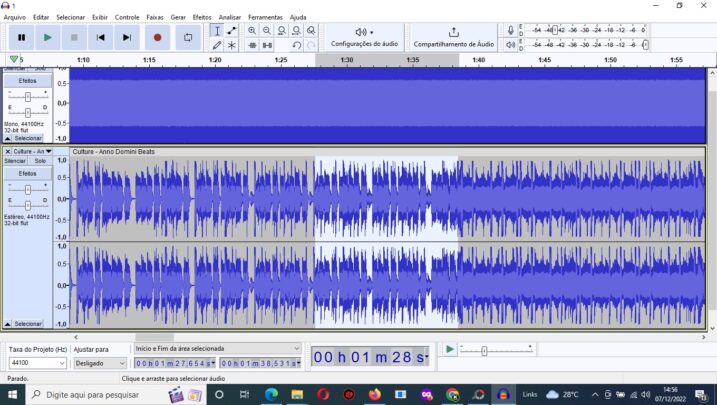Click the red Record button
The height and width of the screenshot is (405, 717).
pos(157,37)
